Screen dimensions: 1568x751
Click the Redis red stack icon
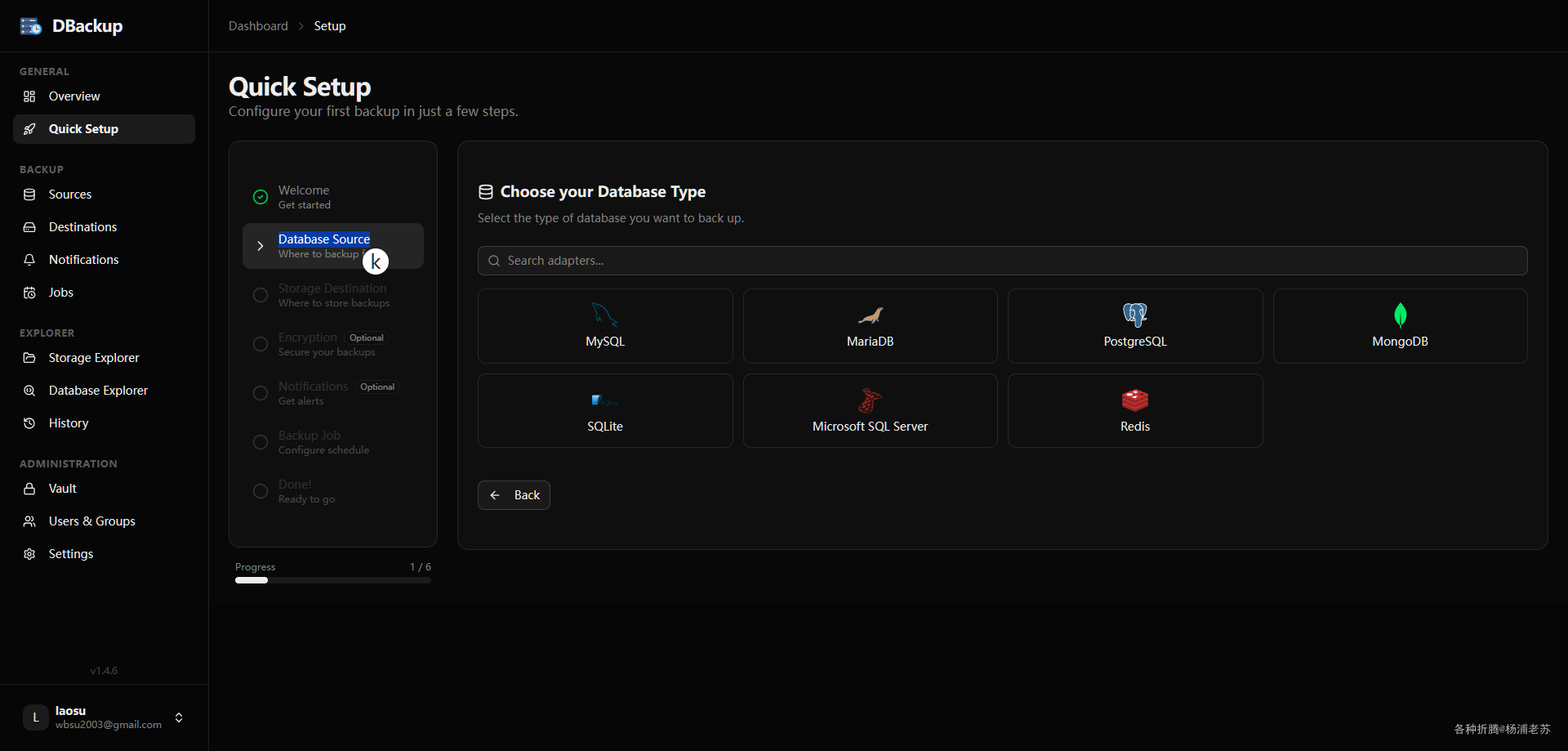point(1135,400)
